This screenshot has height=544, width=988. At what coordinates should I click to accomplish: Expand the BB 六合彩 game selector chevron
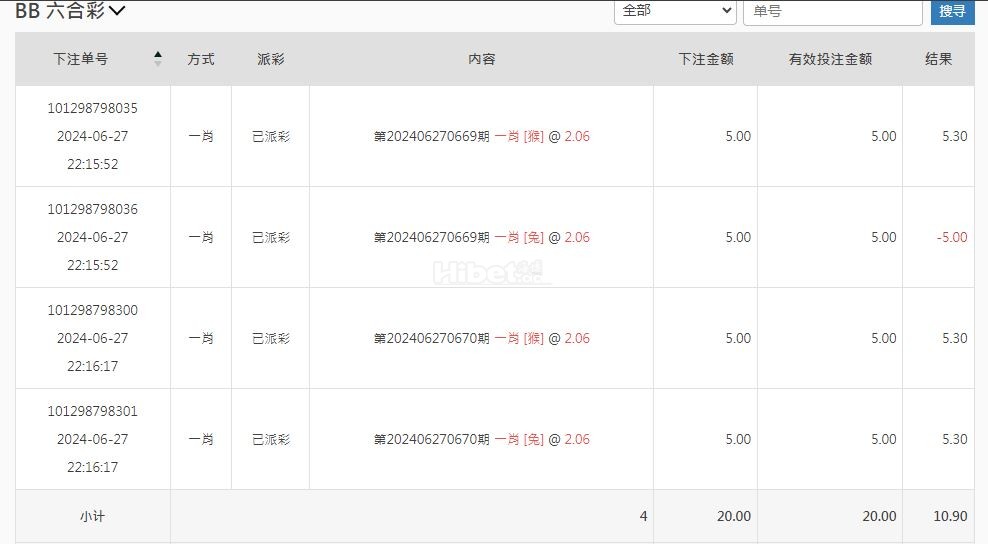[117, 11]
